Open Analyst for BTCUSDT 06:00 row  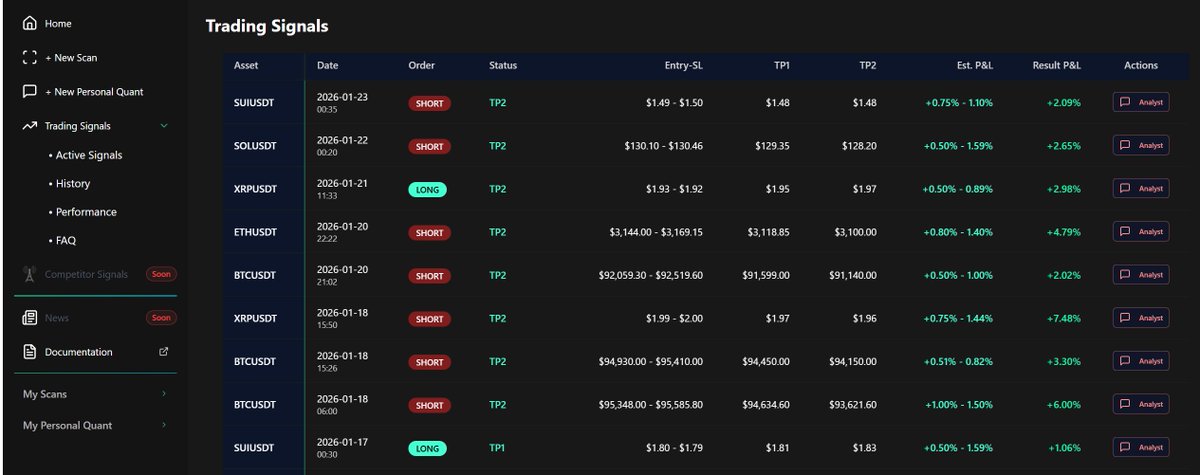[1141, 404]
